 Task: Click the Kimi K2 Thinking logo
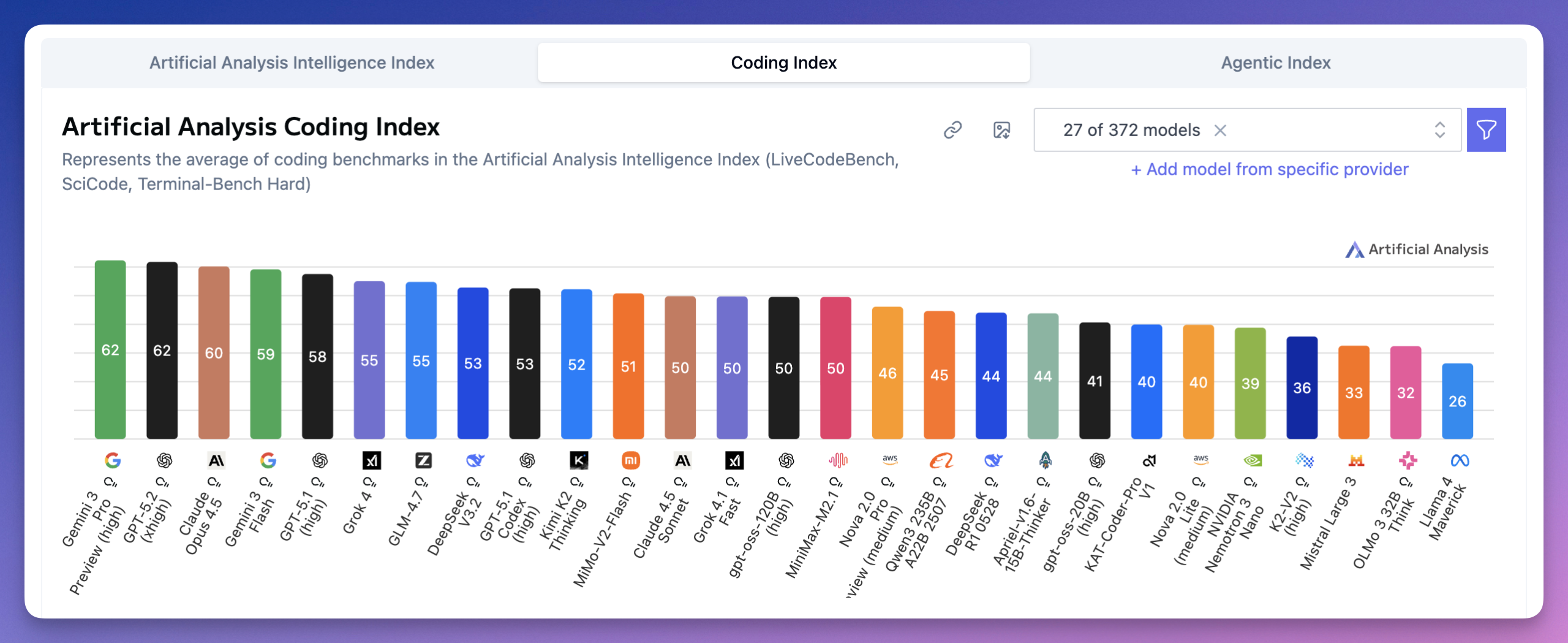click(579, 460)
